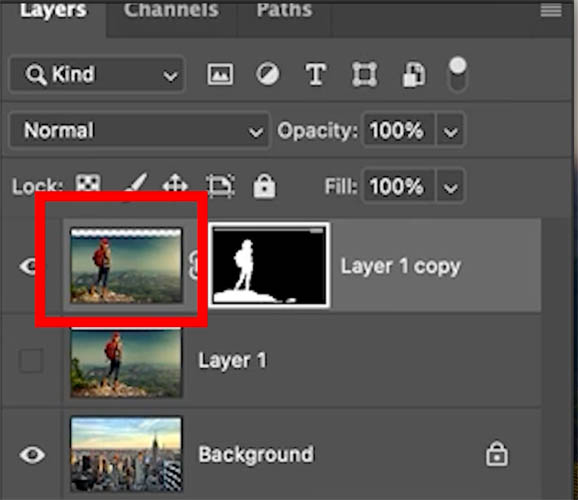Image resolution: width=578 pixels, height=500 pixels.
Task: Lock layer position move icon
Action: click(175, 184)
